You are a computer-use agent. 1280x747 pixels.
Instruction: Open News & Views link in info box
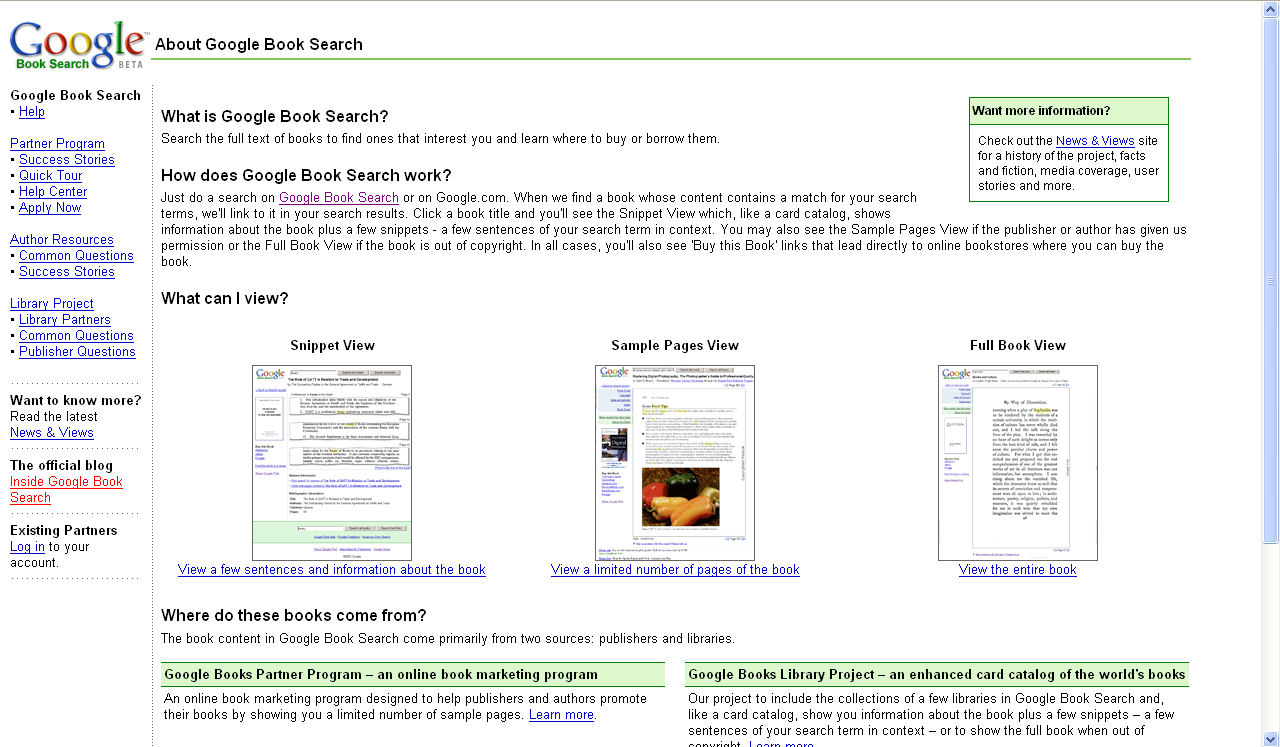pos(1095,141)
